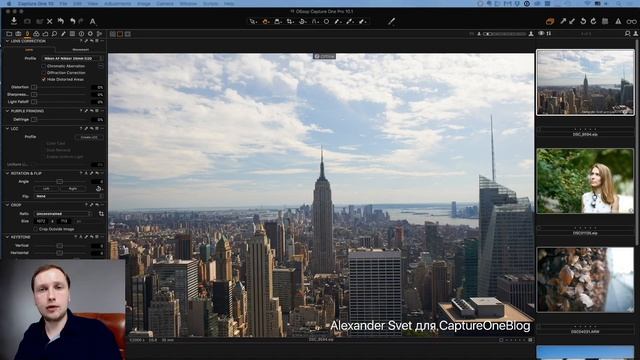This screenshot has width=640, height=360.
Task: Click the crop Size width field
Action: click(x=42, y=221)
